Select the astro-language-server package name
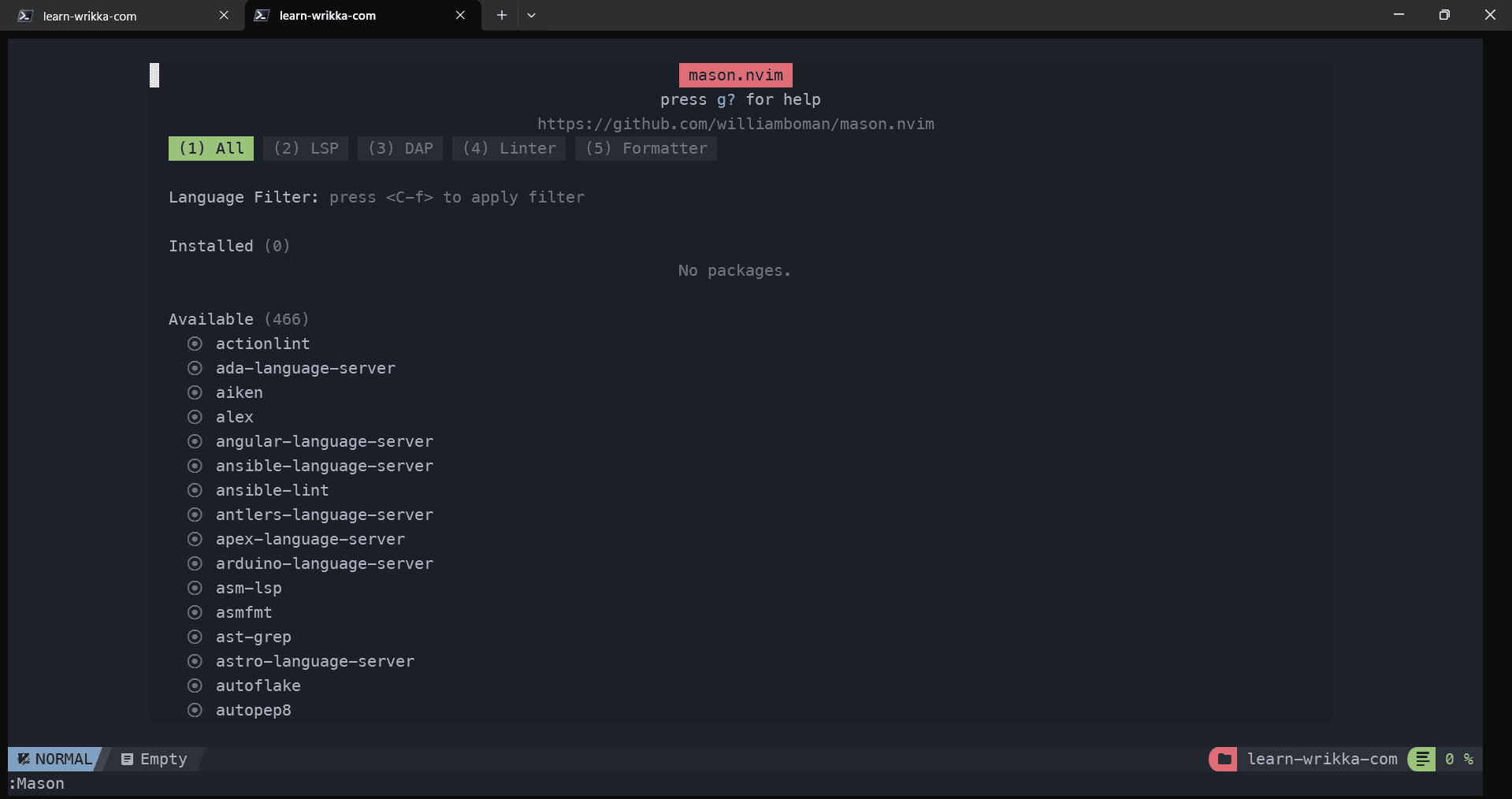 (315, 661)
